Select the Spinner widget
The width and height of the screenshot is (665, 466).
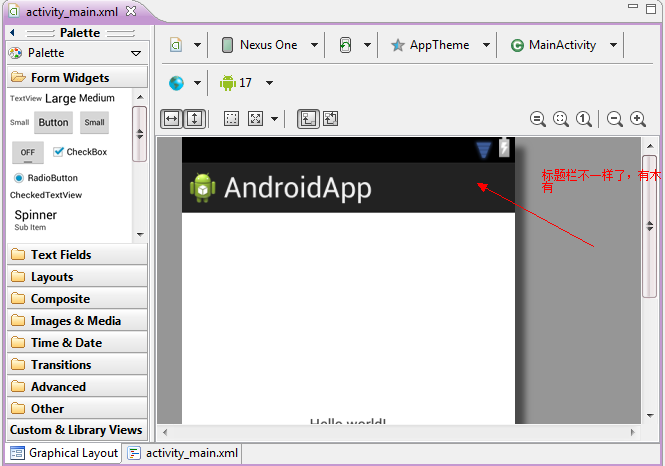[x=36, y=219]
